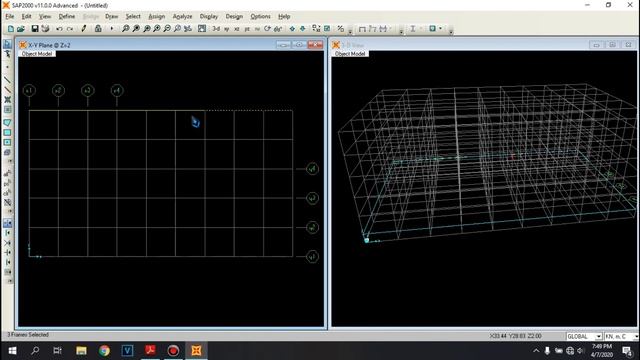This screenshot has width=640, height=360.
Task: Click the Set Display Options checkbox icon
Action: (x=327, y=29)
